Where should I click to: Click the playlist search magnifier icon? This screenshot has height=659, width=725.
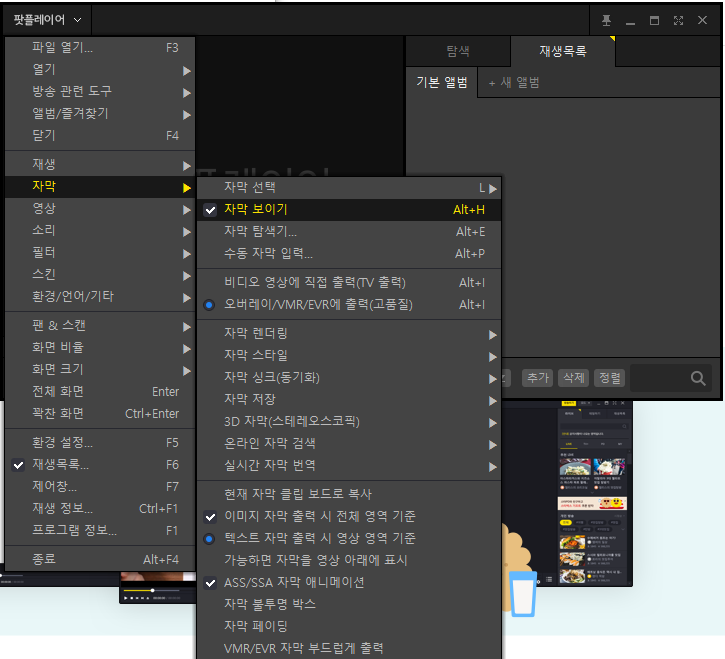[x=698, y=378]
